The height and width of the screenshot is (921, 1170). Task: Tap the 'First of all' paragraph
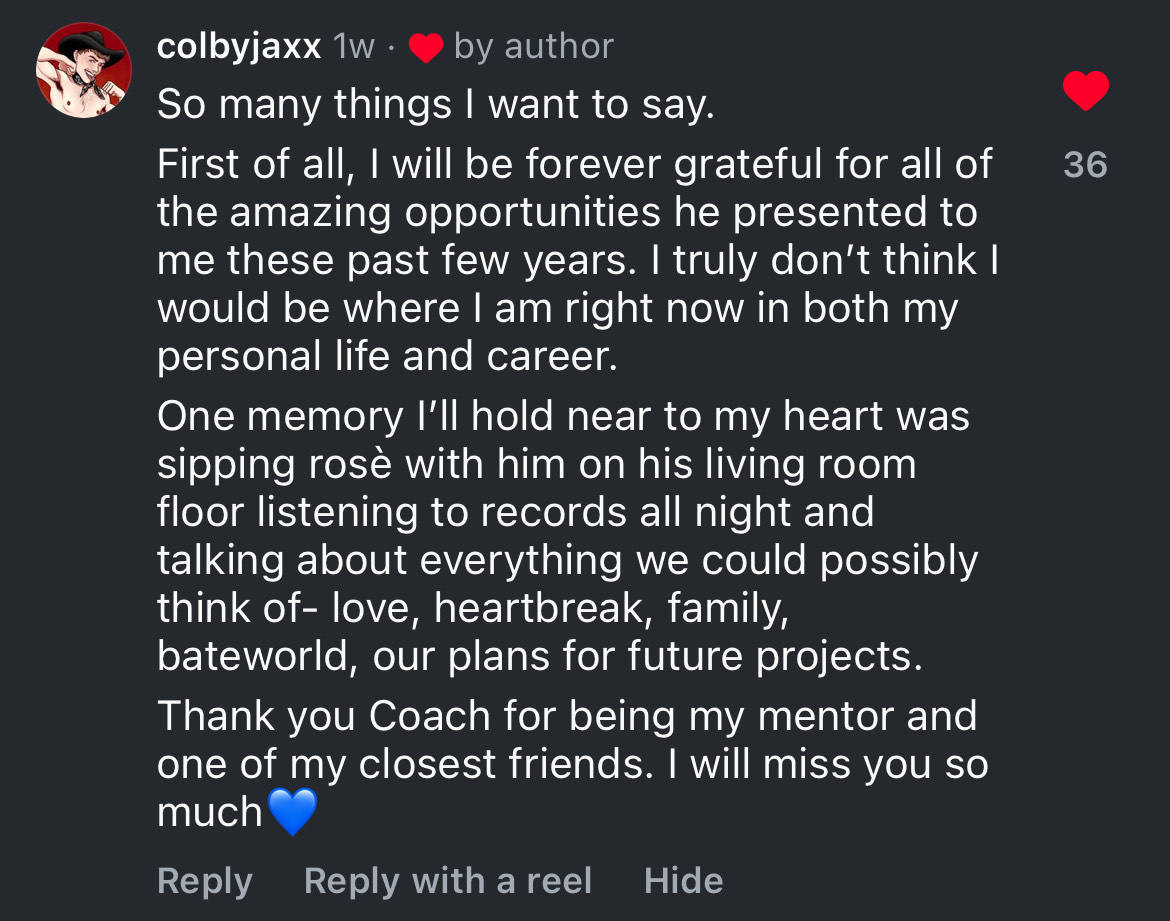pos(578,260)
